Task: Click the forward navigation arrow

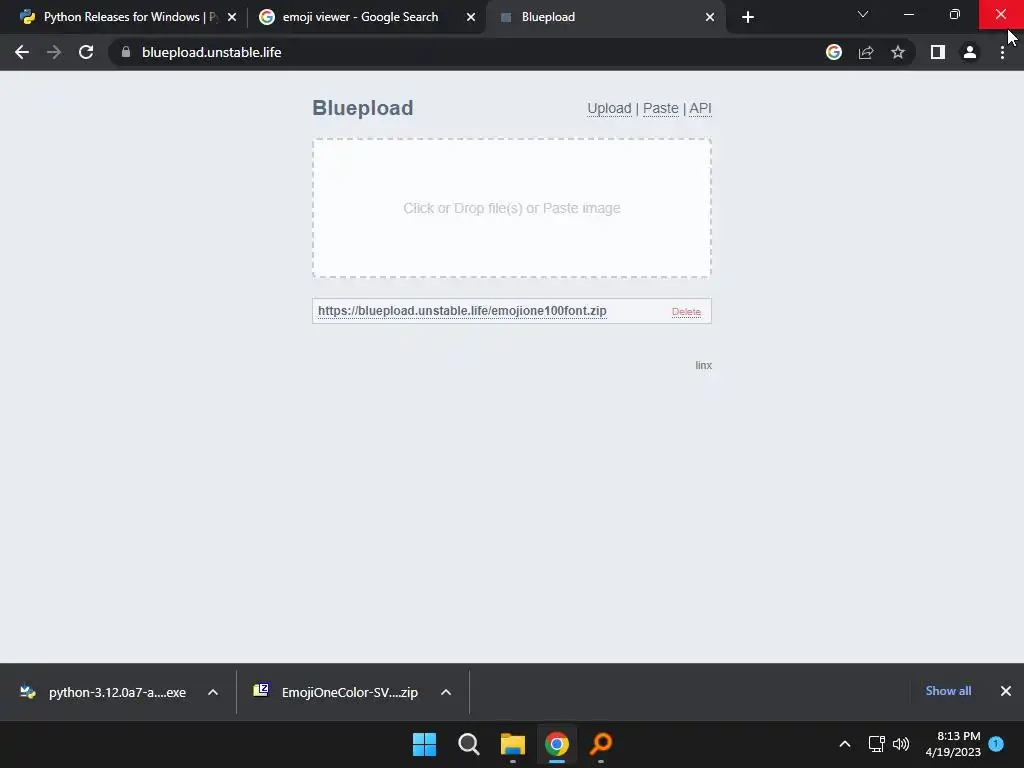Action: point(54,52)
